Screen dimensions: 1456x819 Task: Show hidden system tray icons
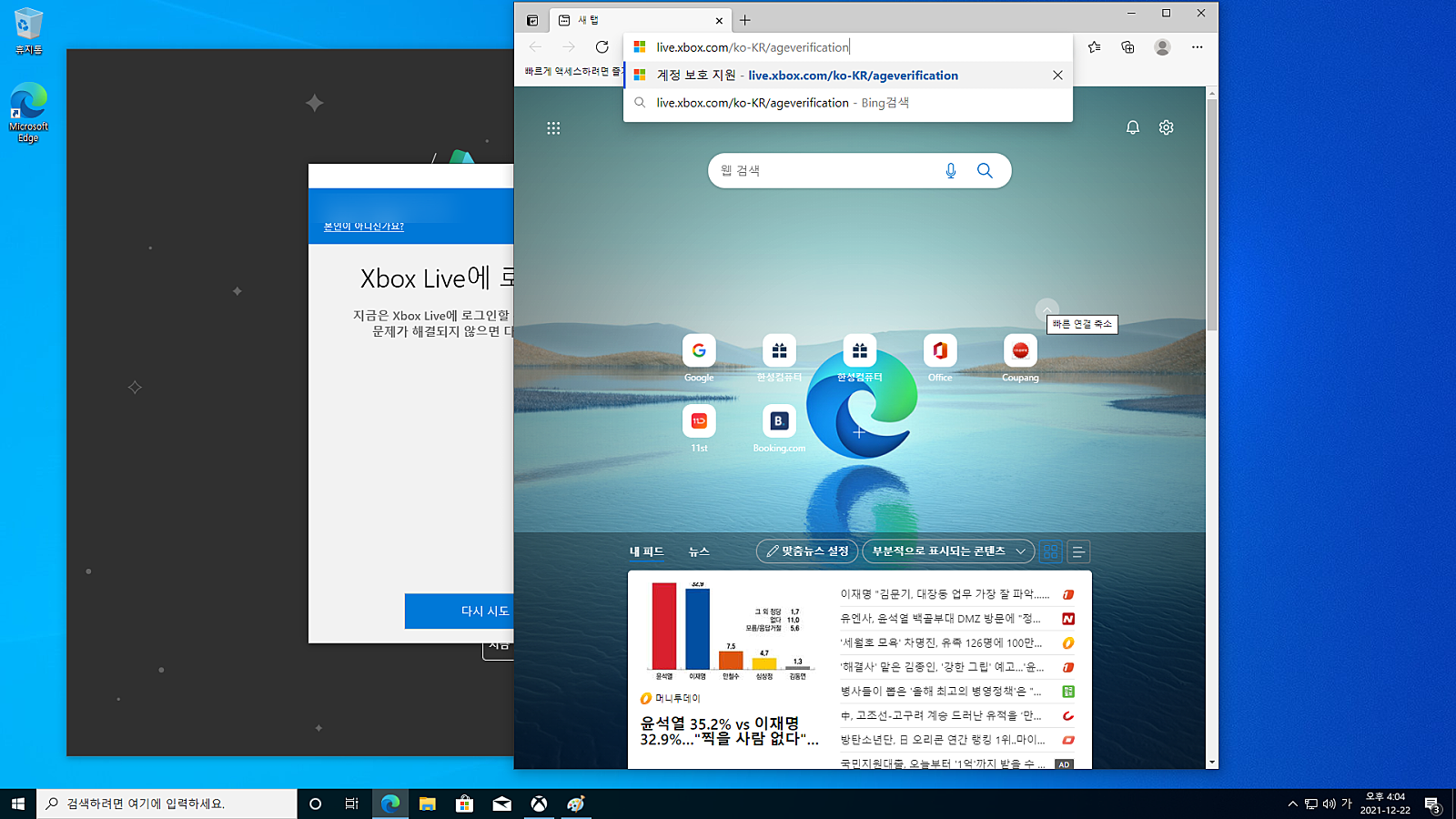[1292, 804]
